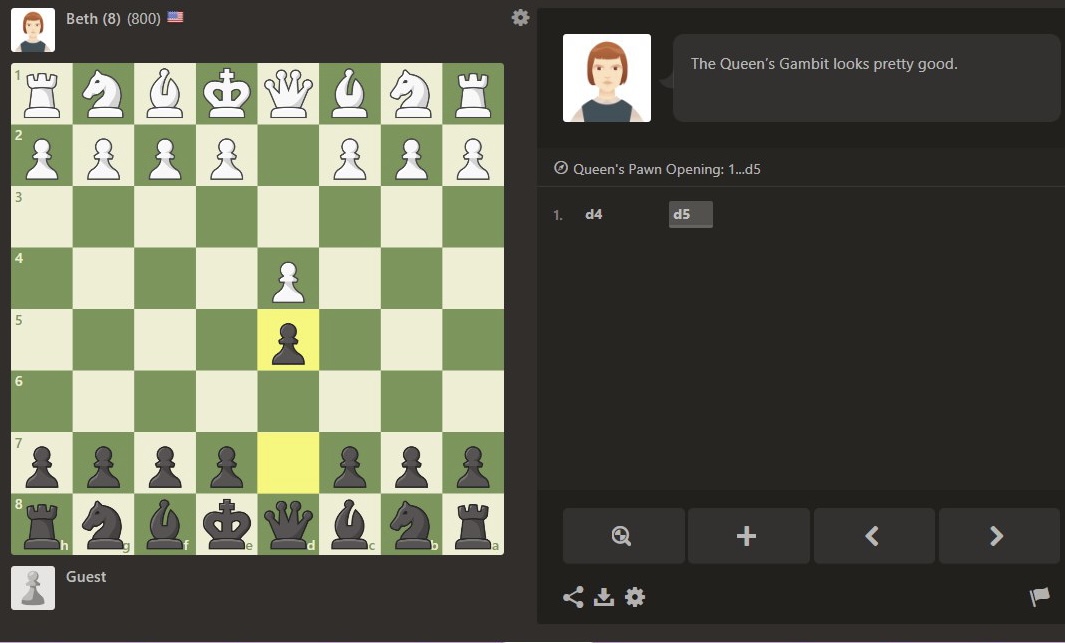
Task: Select the white queen on d1
Action: click(x=288, y=94)
